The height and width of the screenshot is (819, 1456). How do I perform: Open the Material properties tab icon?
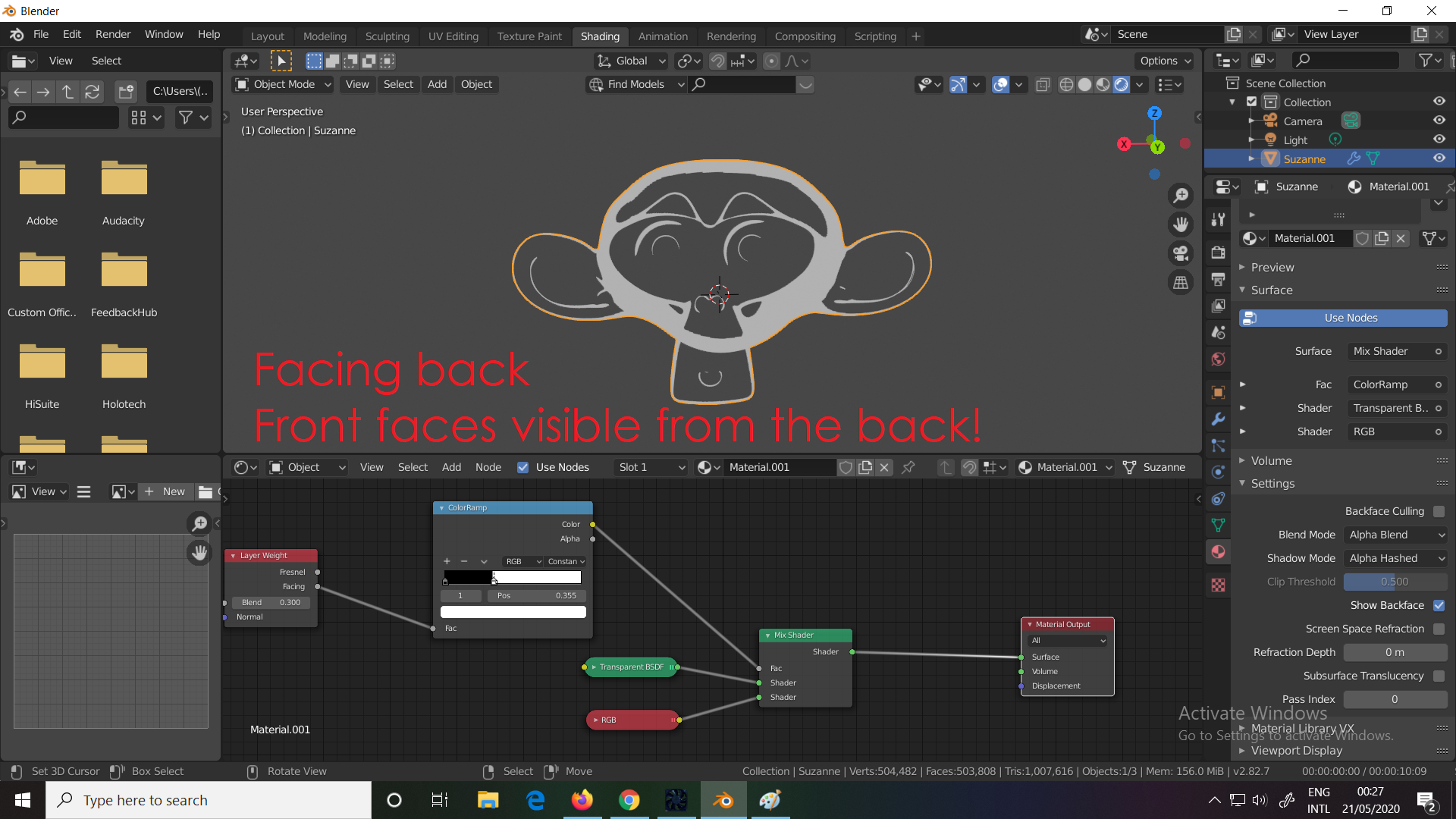tap(1218, 552)
